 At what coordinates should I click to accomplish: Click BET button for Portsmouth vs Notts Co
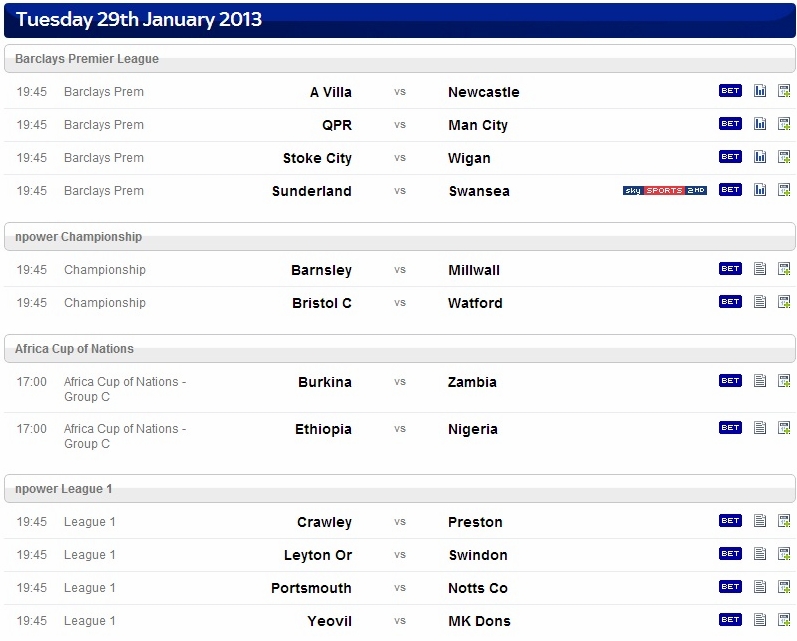coord(730,587)
